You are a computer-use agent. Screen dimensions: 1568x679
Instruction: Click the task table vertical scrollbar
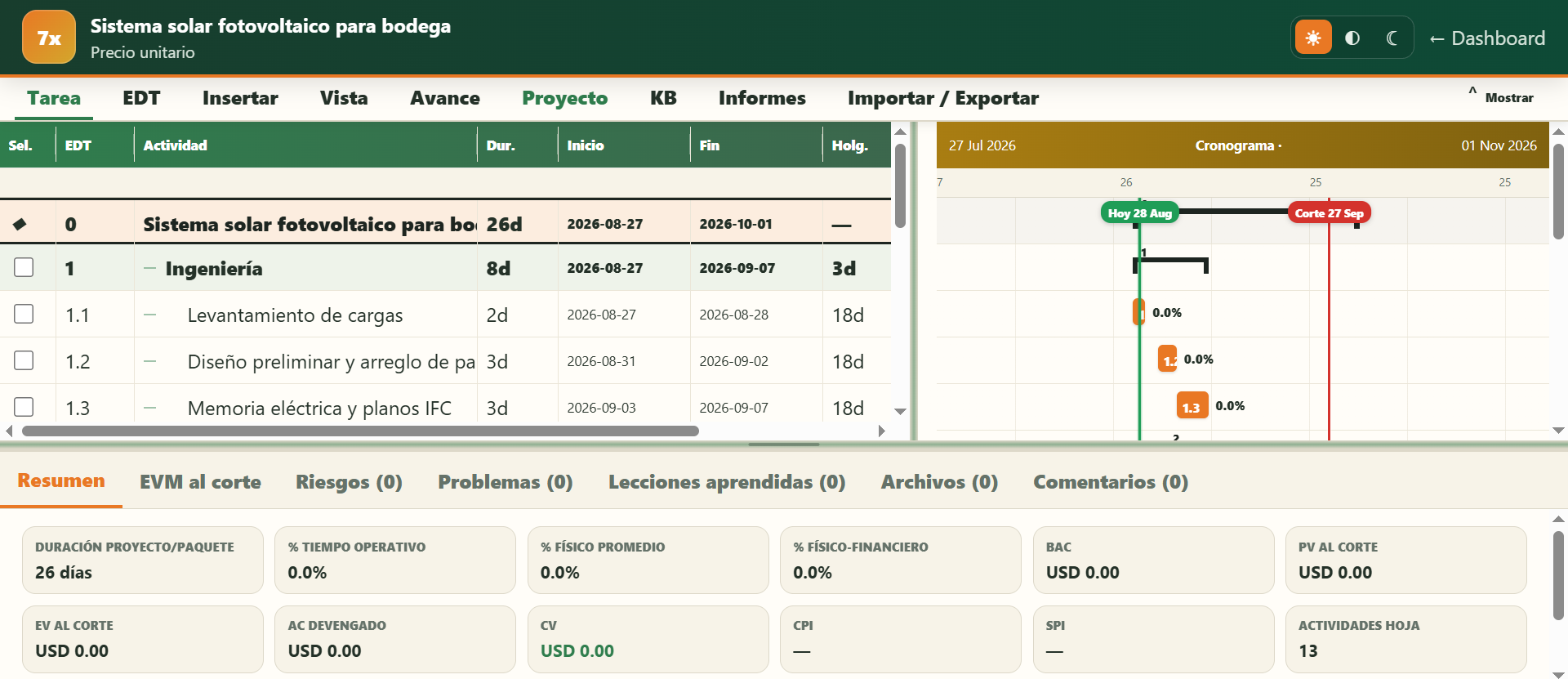click(900, 186)
